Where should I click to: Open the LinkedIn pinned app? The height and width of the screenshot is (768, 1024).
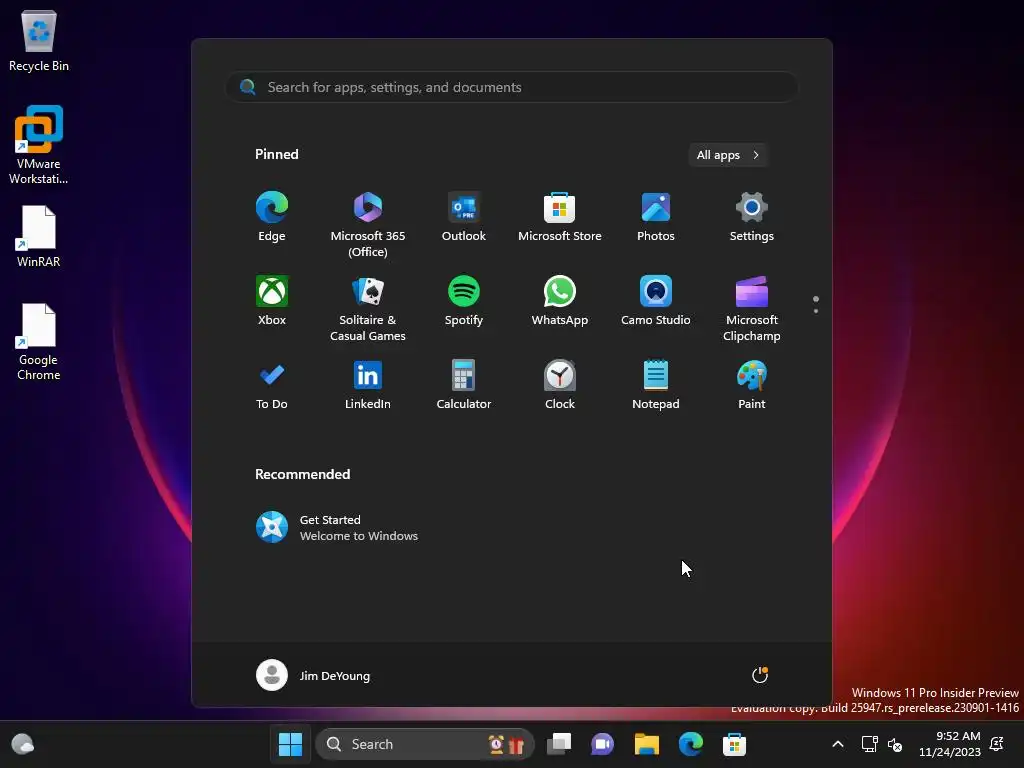click(x=368, y=385)
